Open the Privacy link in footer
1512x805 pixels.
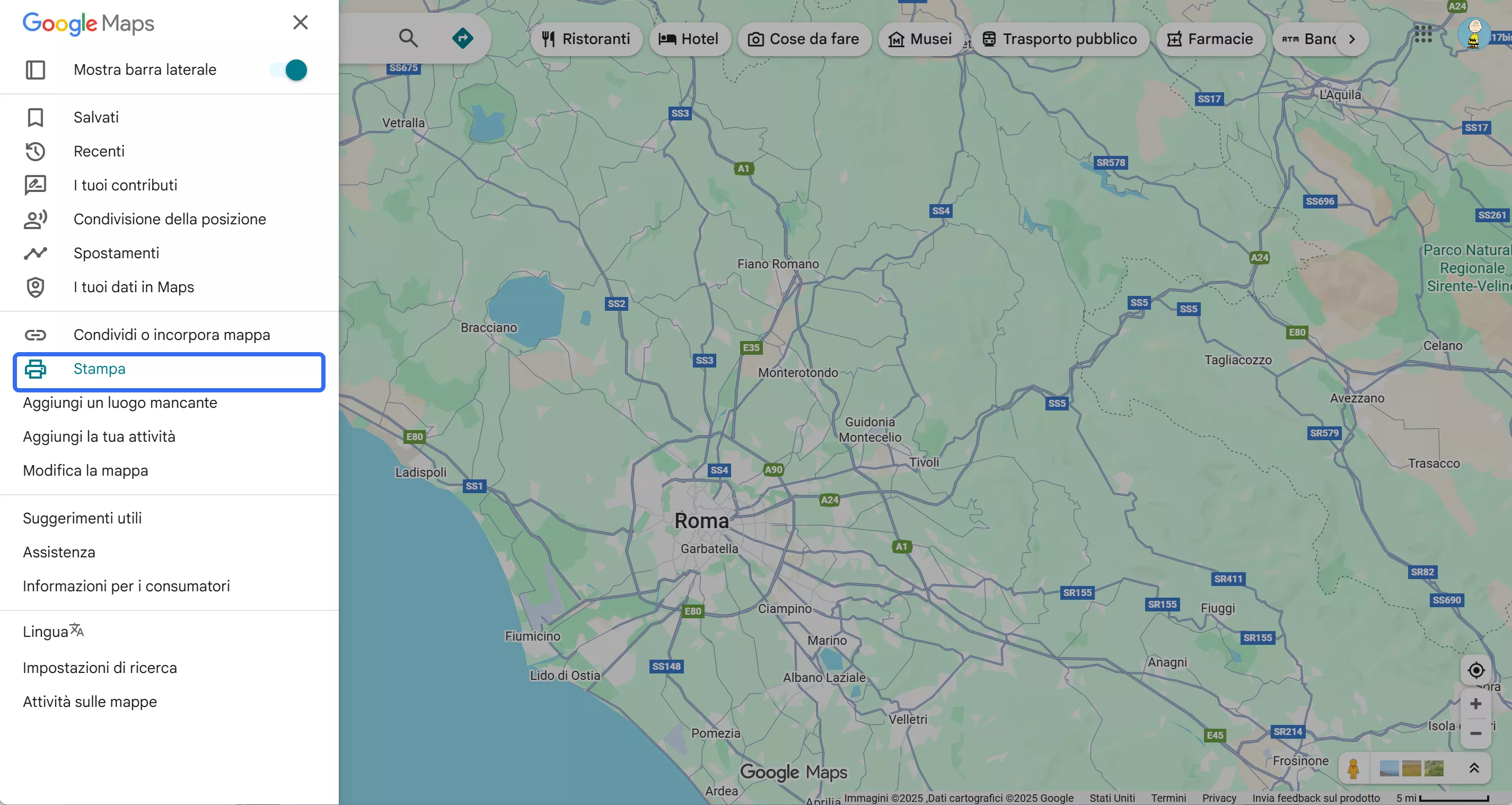pos(1218,798)
